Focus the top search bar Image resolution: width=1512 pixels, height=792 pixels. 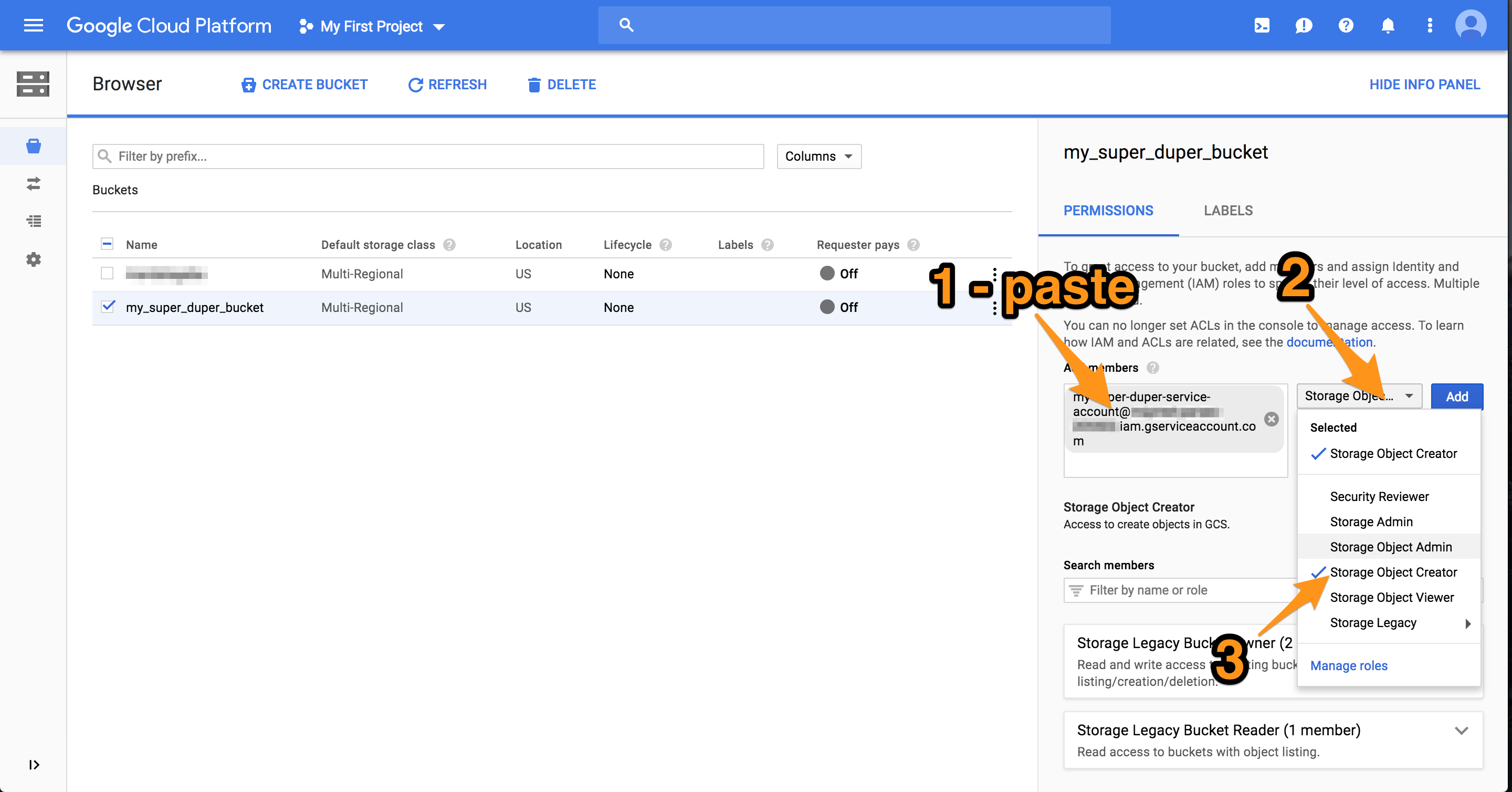854,25
